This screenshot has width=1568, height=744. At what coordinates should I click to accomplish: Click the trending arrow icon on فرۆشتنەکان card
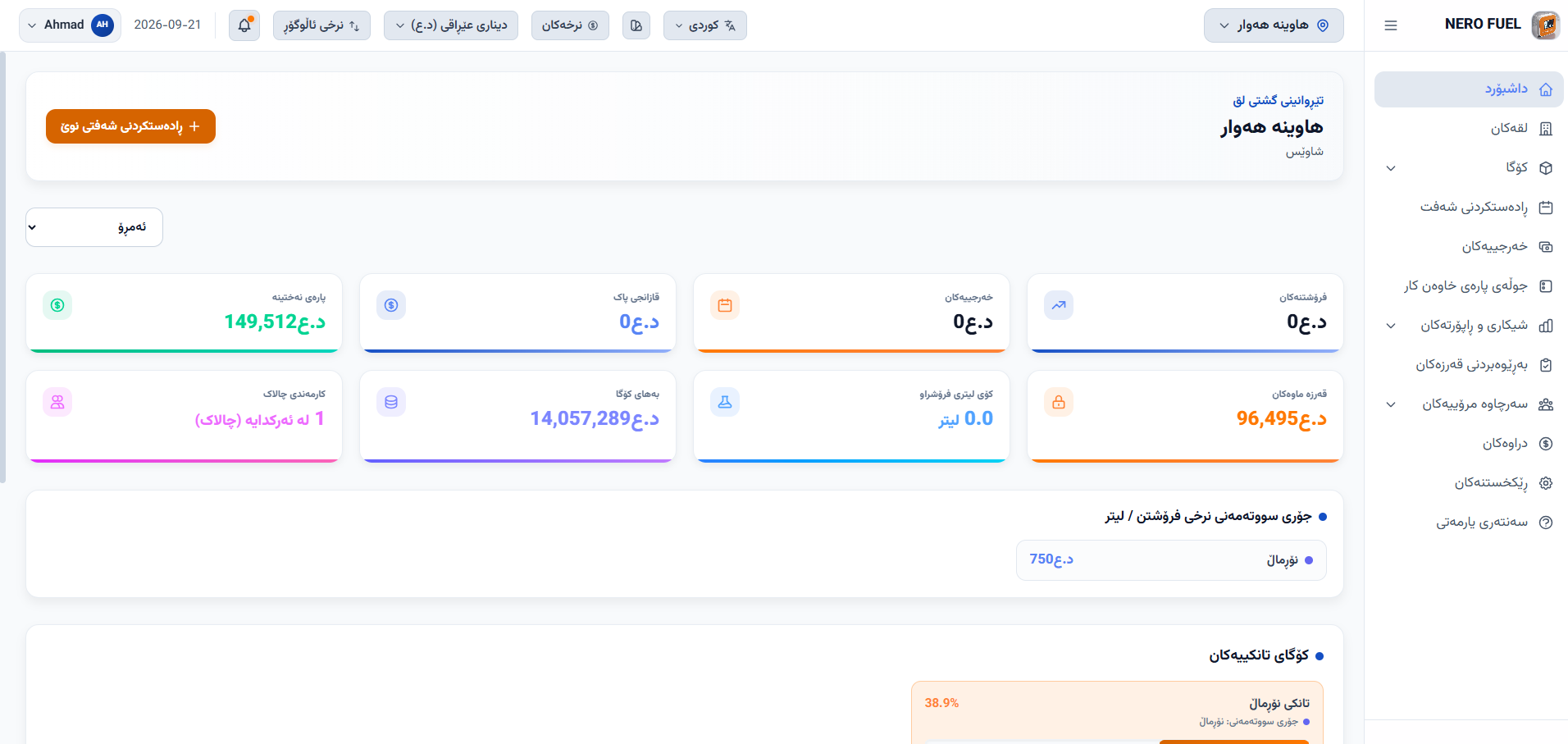point(1059,305)
